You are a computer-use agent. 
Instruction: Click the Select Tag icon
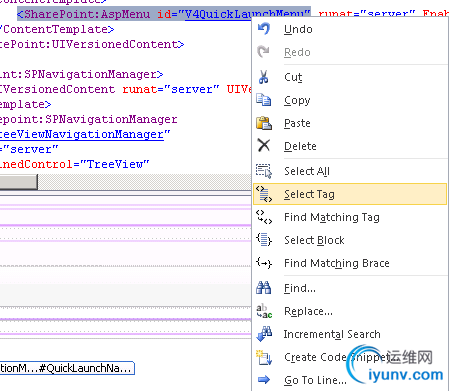tap(264, 194)
